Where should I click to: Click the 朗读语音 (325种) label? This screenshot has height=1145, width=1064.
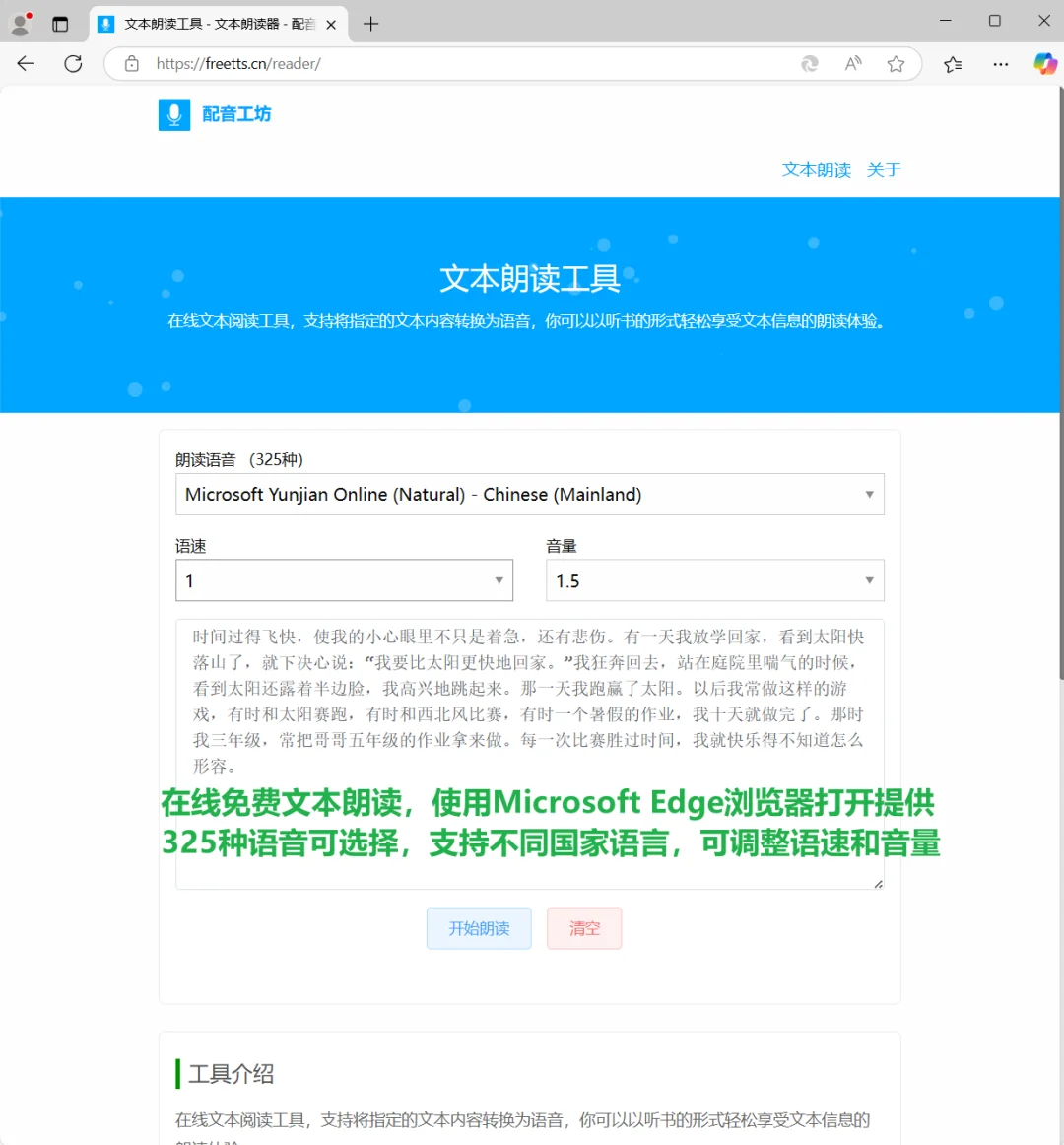[238, 459]
